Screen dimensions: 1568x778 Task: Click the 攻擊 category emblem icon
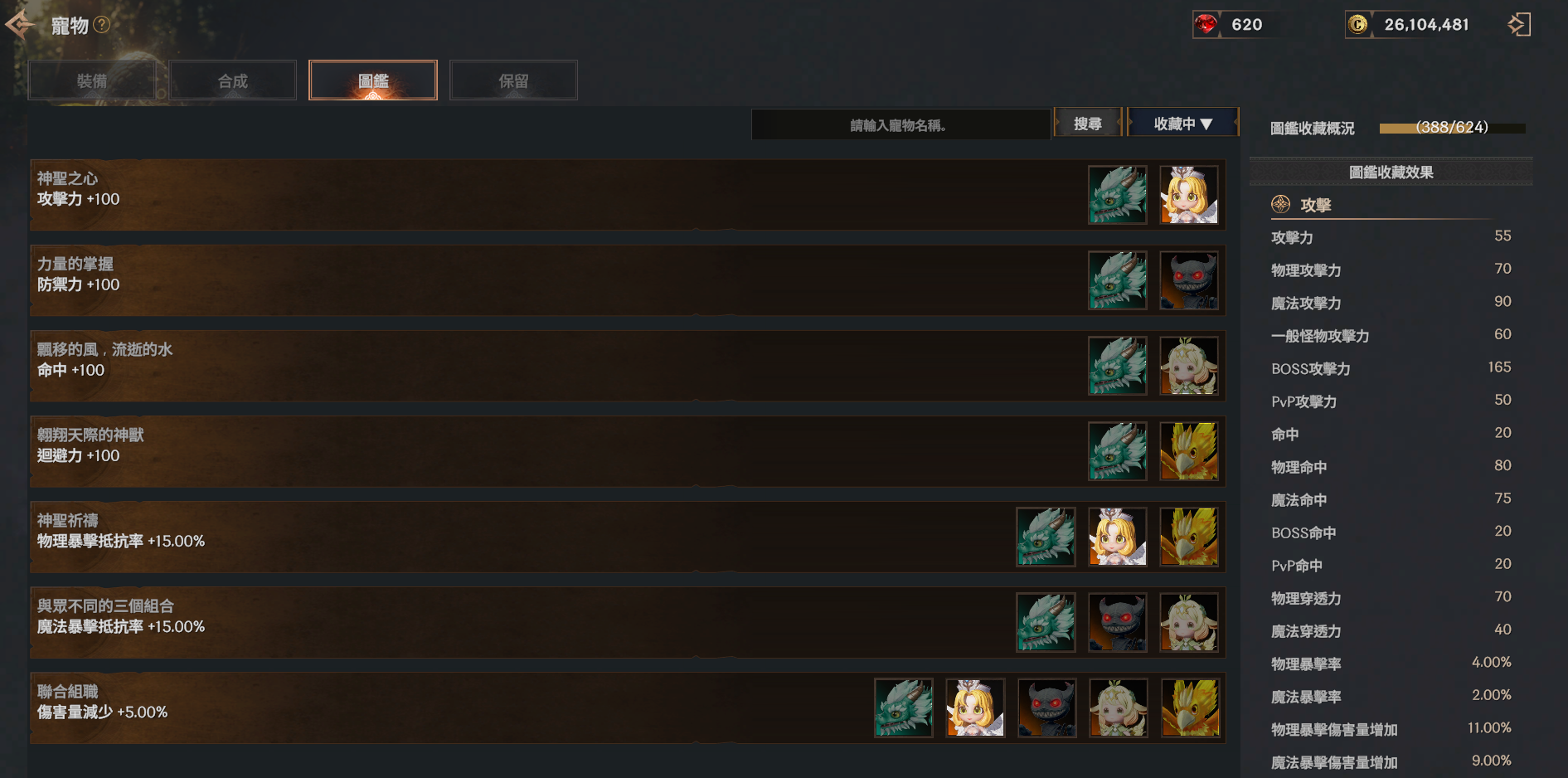(x=1281, y=204)
